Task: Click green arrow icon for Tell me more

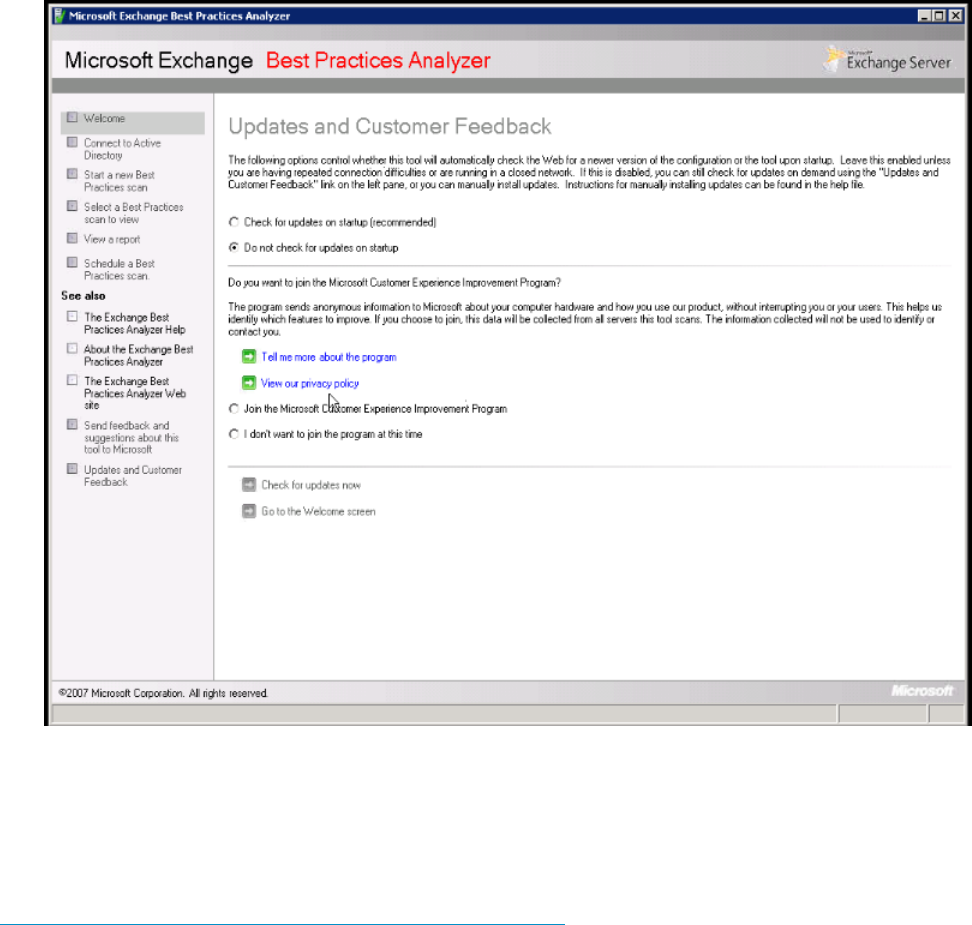Action: (x=249, y=356)
